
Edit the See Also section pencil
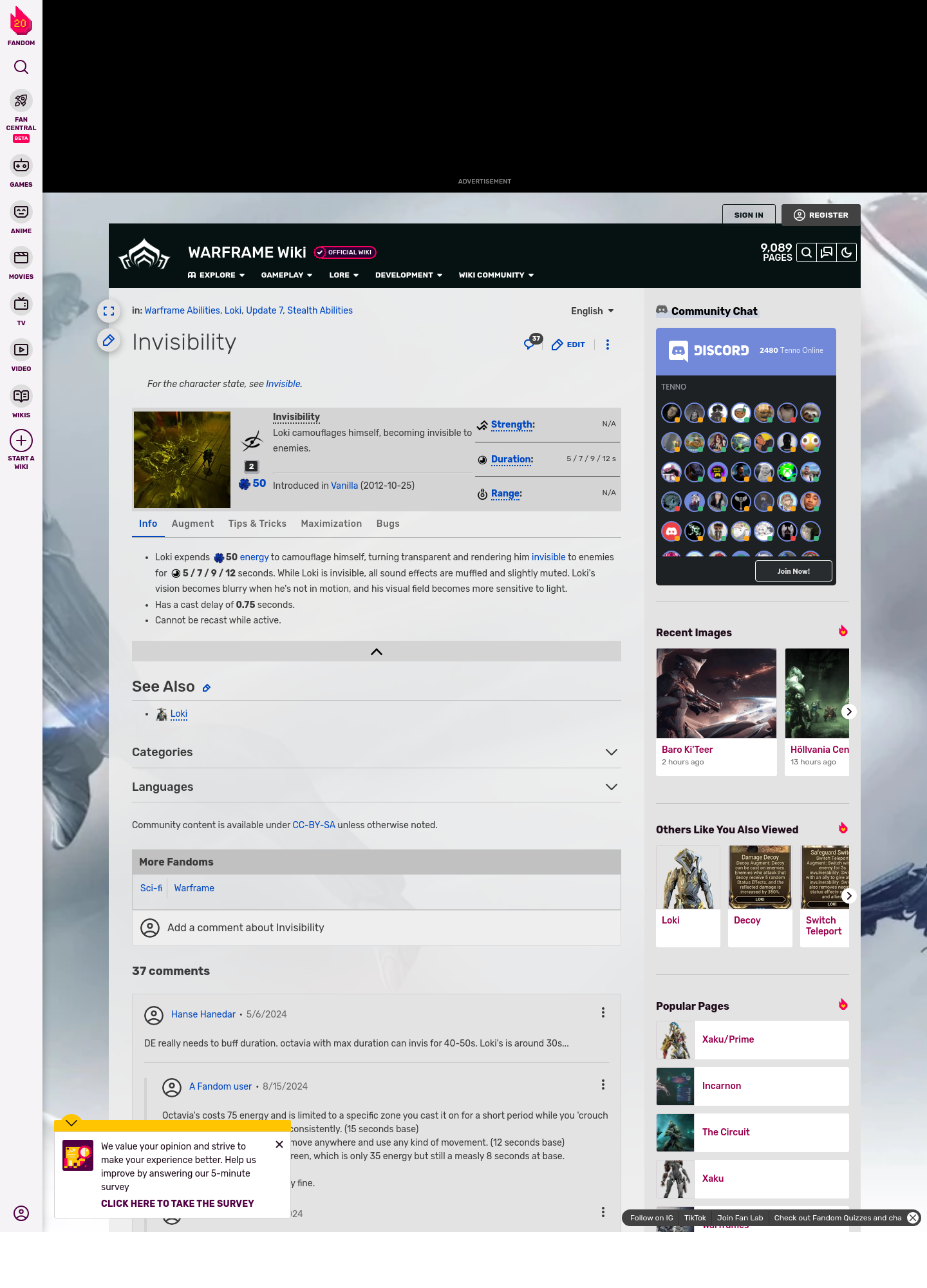207,688
